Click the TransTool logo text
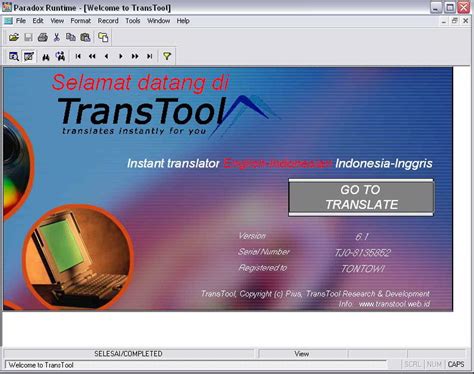474x374 pixels. point(142,112)
